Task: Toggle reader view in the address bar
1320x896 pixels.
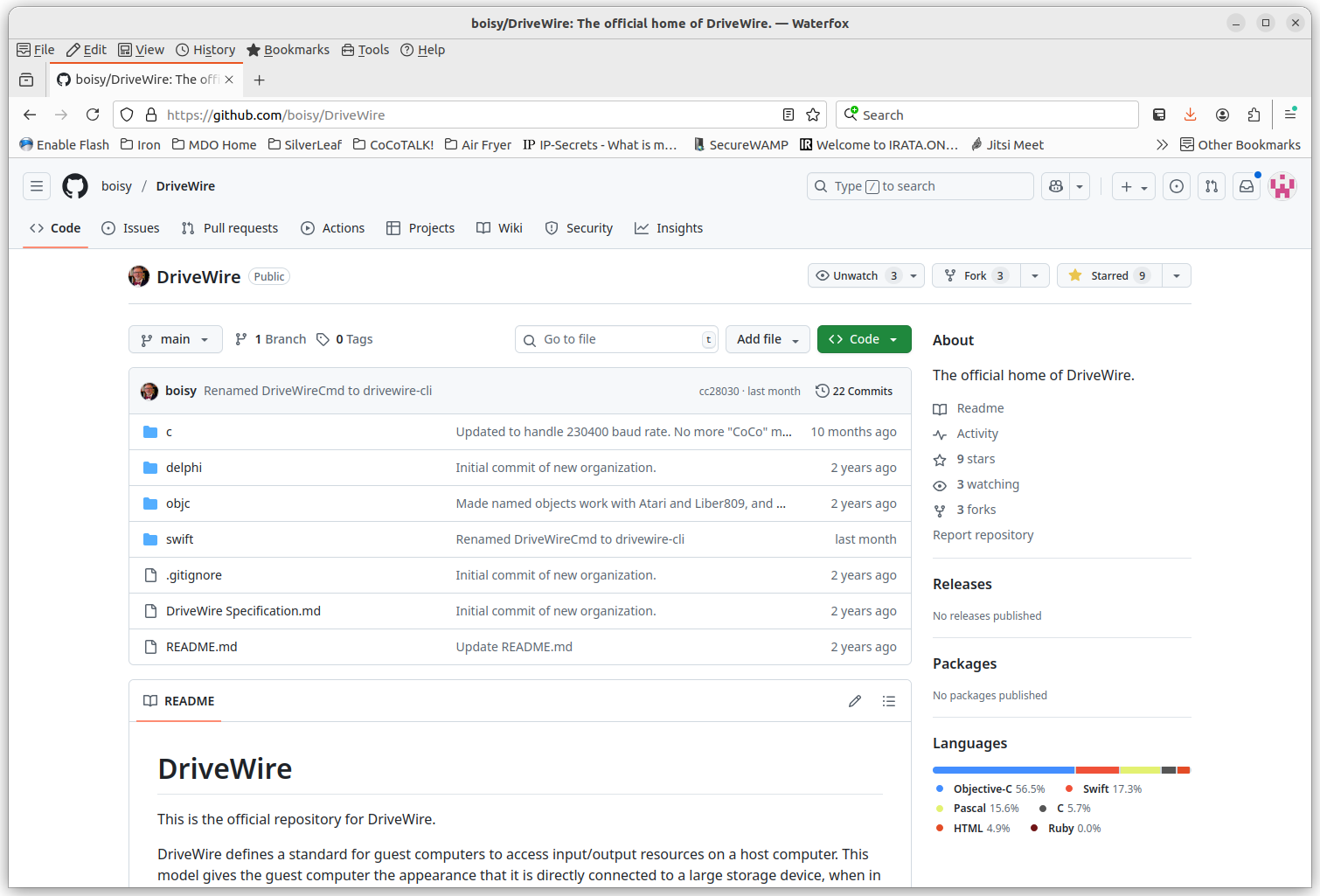Action: point(789,115)
